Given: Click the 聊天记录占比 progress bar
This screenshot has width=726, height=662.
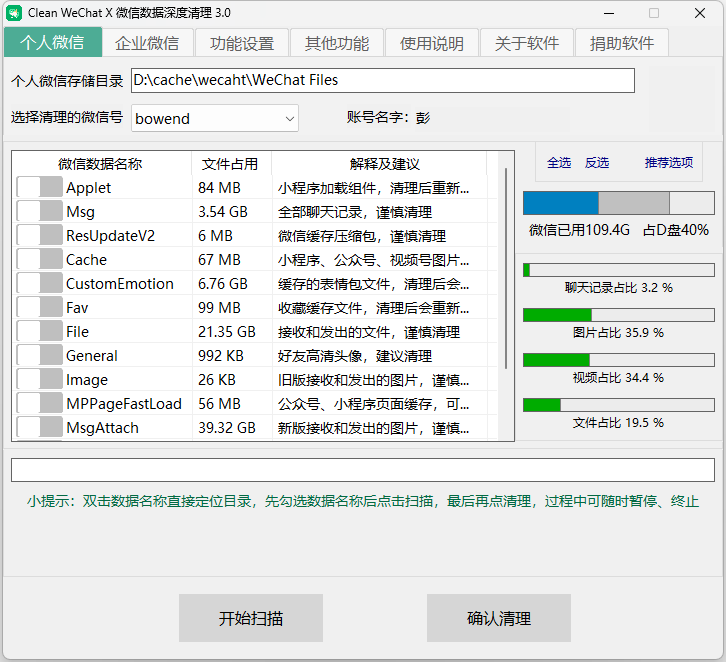Looking at the screenshot, I should coord(619,270).
